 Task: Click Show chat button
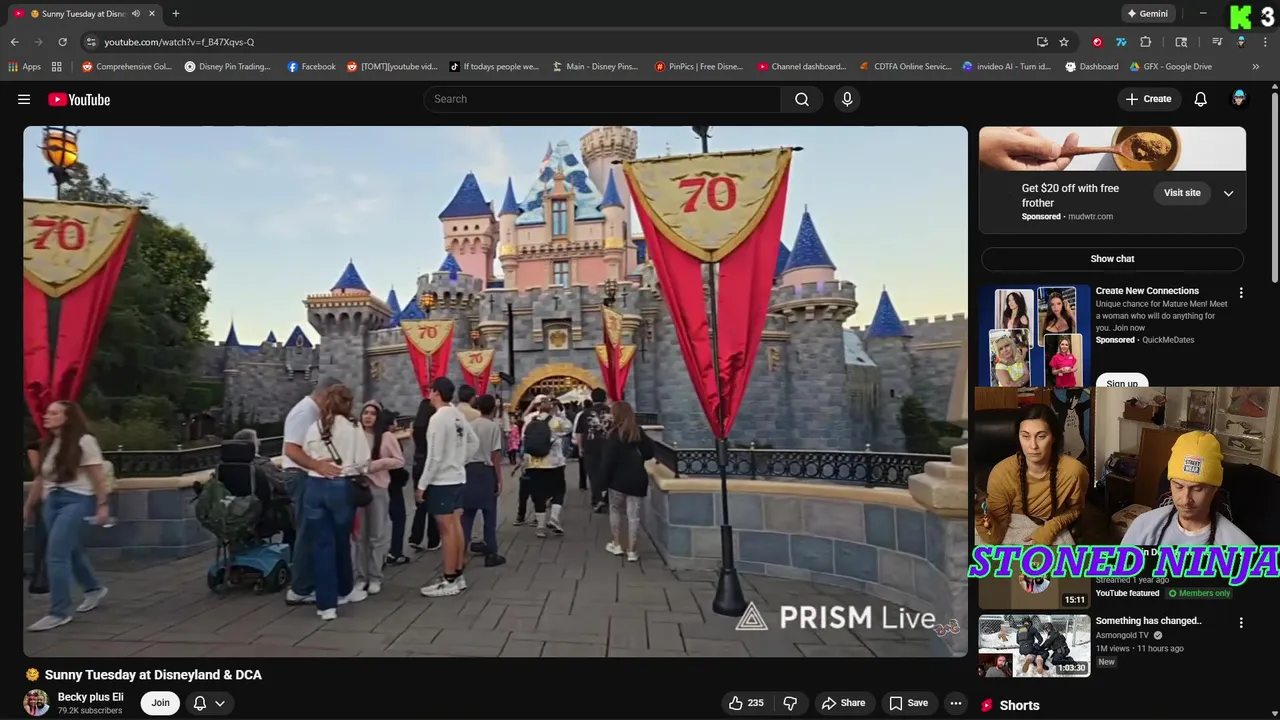pos(1112,259)
